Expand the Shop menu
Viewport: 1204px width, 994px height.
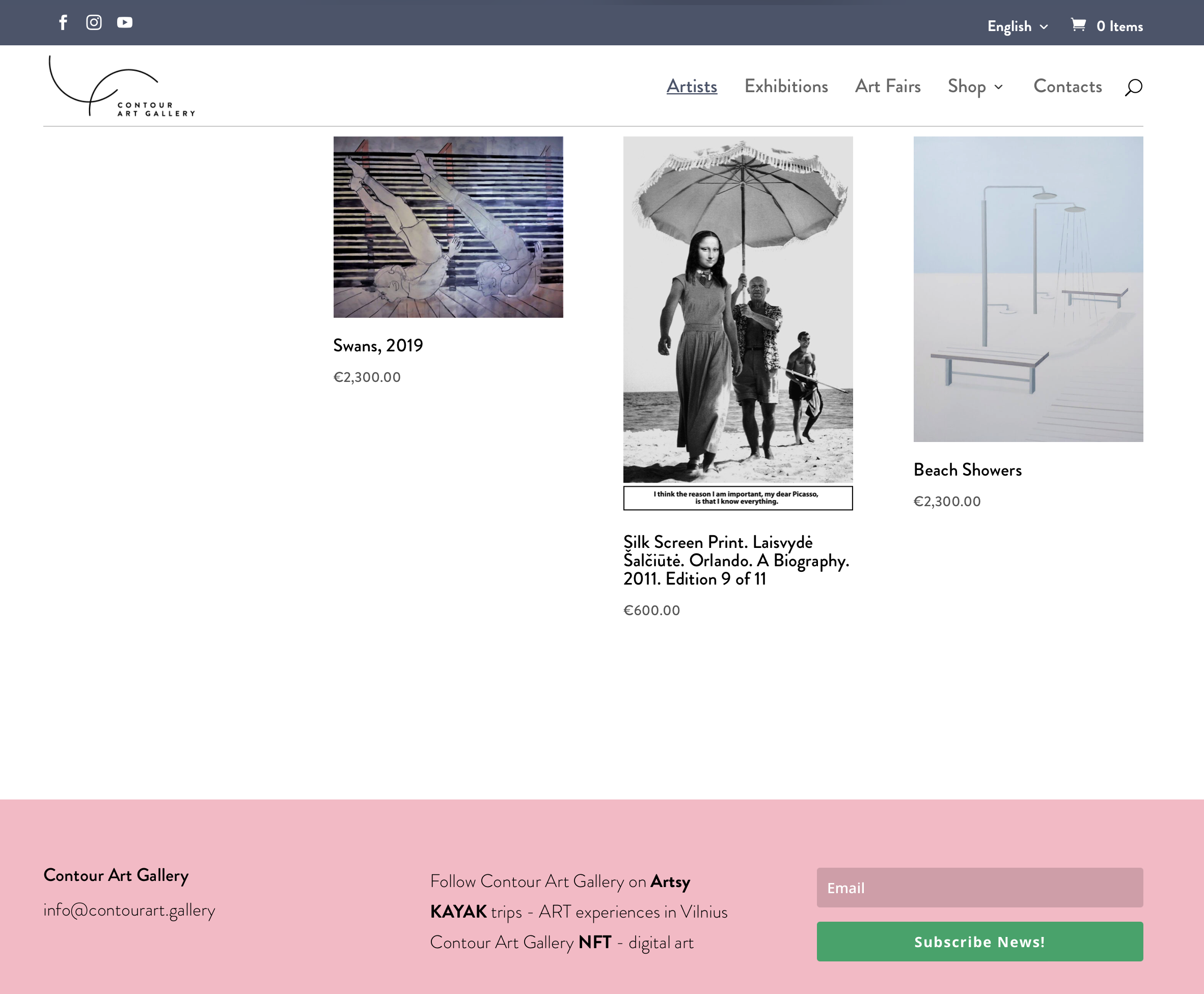(975, 87)
